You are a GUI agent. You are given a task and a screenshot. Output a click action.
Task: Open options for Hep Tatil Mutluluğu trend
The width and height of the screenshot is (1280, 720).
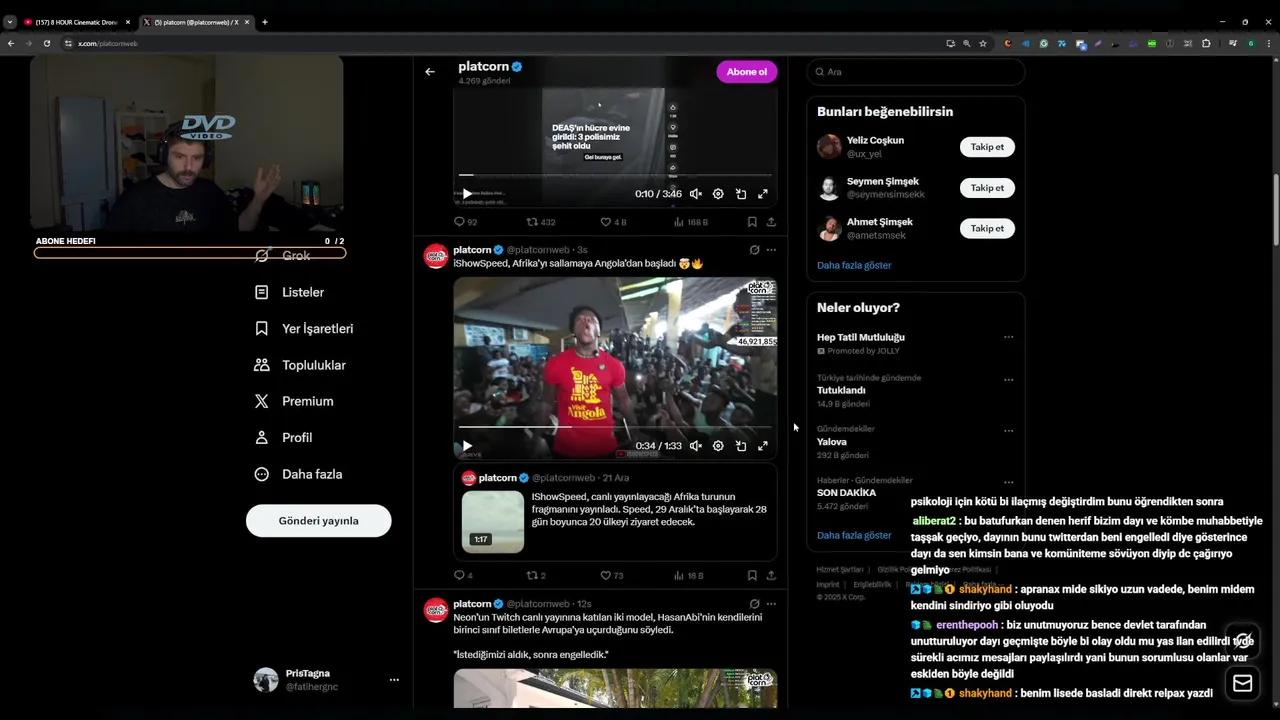(1008, 337)
